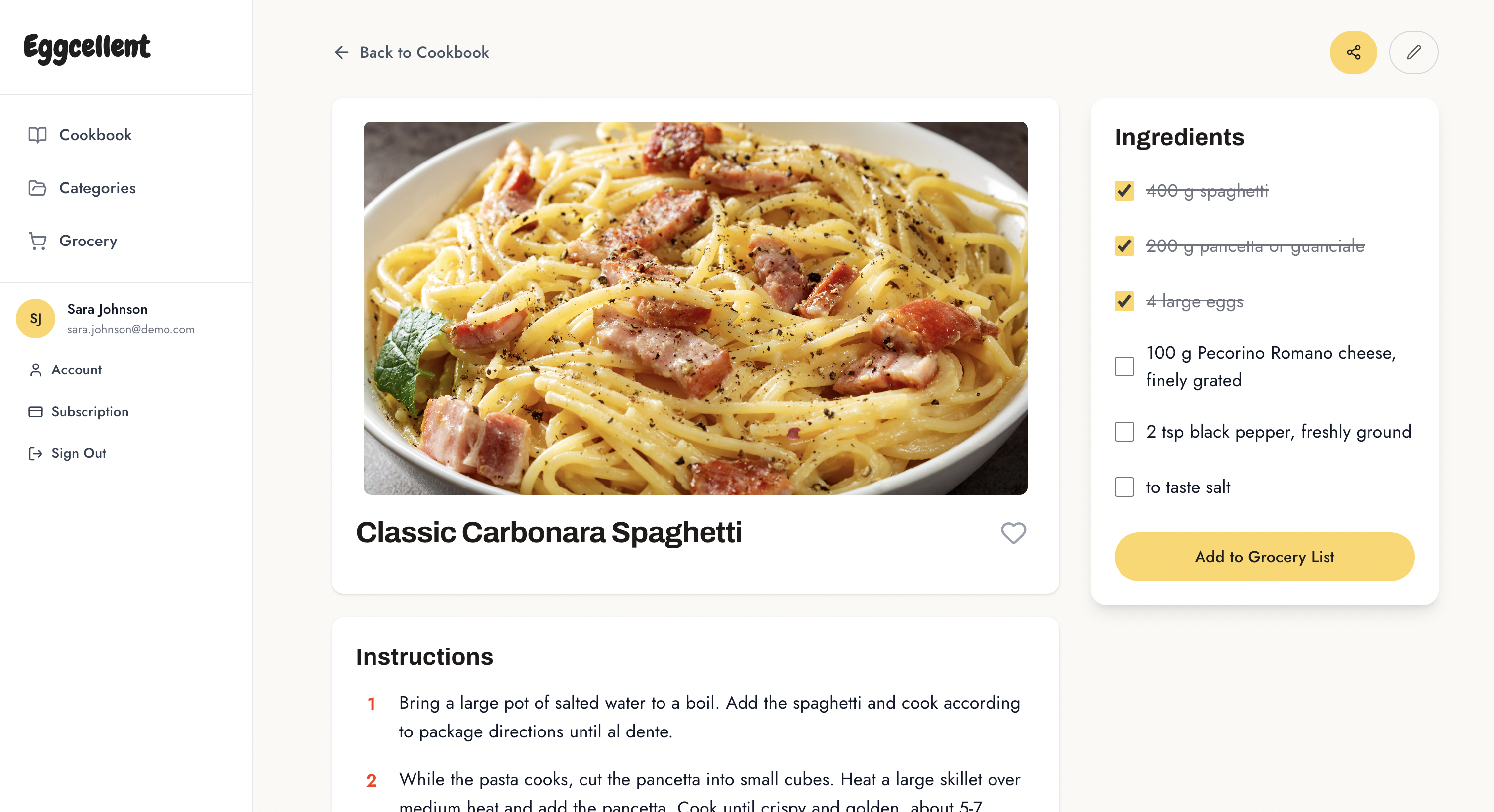
Task: Click the Grocery cart icon
Action: pos(38,241)
